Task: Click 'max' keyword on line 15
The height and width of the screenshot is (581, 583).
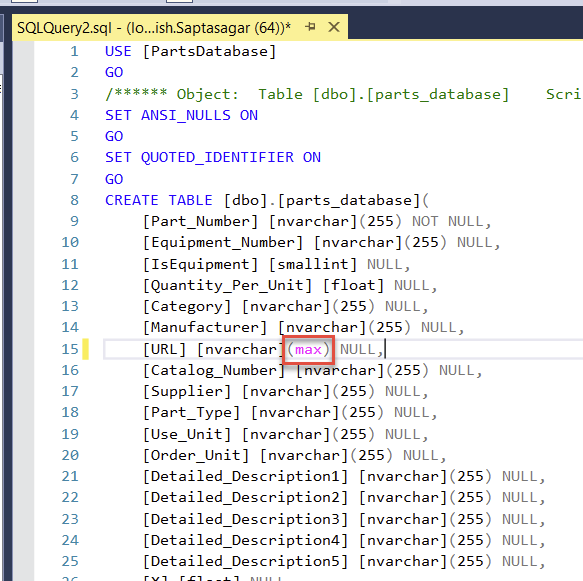Action: (x=308, y=350)
